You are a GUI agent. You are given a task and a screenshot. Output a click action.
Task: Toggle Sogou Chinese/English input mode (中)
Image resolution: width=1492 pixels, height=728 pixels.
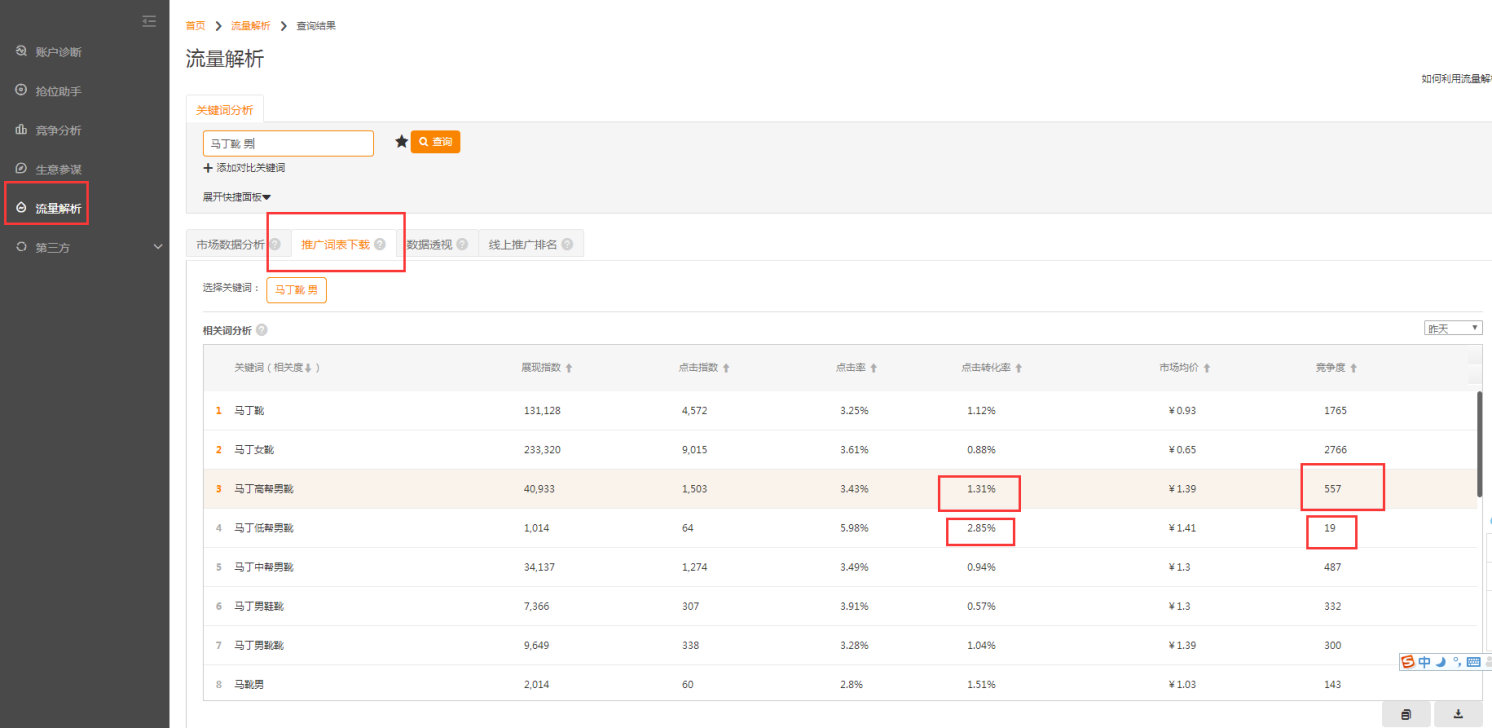tap(1425, 662)
